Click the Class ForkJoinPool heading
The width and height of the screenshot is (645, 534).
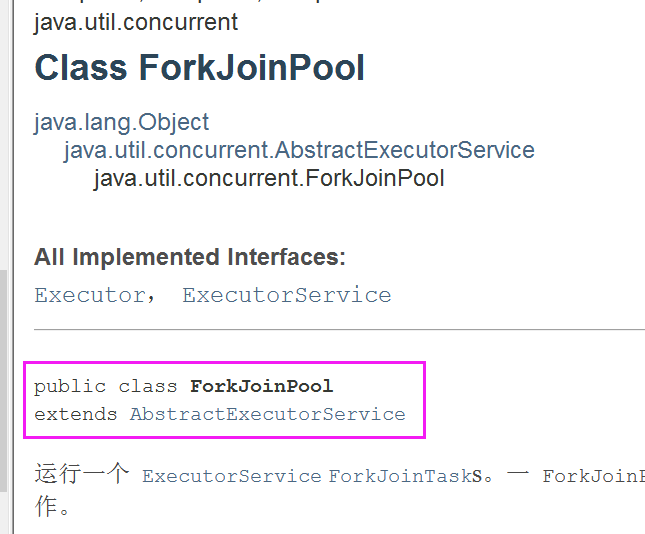199,68
